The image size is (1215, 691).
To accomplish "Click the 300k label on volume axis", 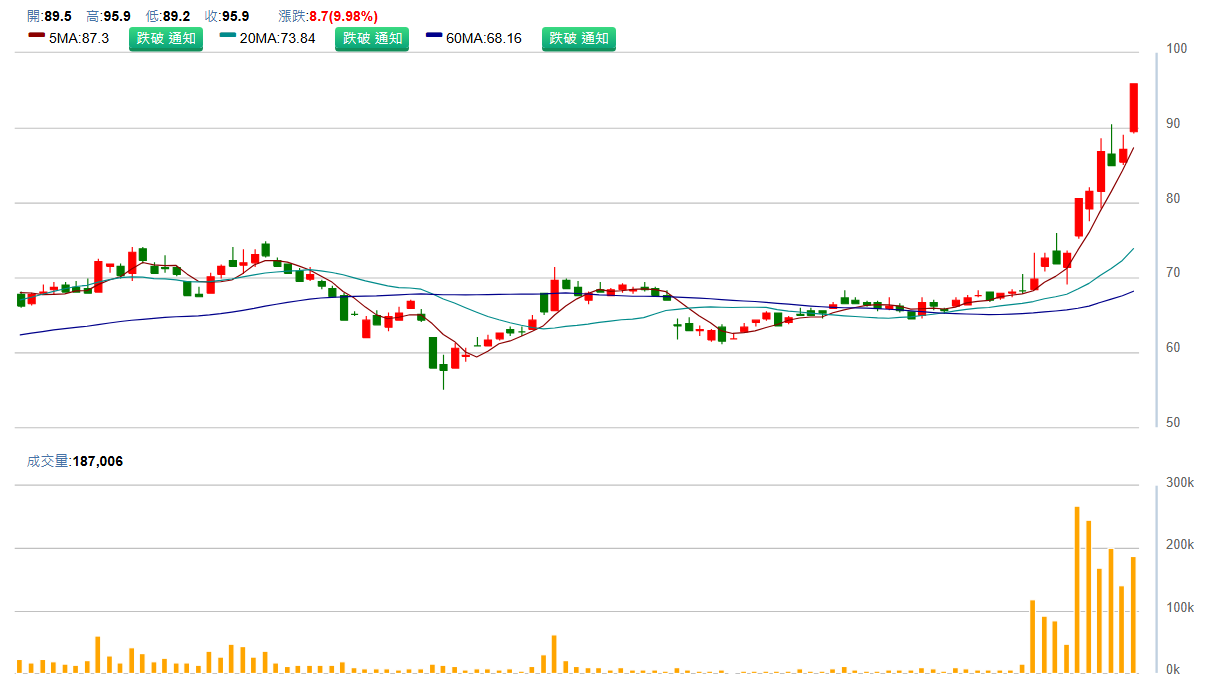I will point(1181,483).
